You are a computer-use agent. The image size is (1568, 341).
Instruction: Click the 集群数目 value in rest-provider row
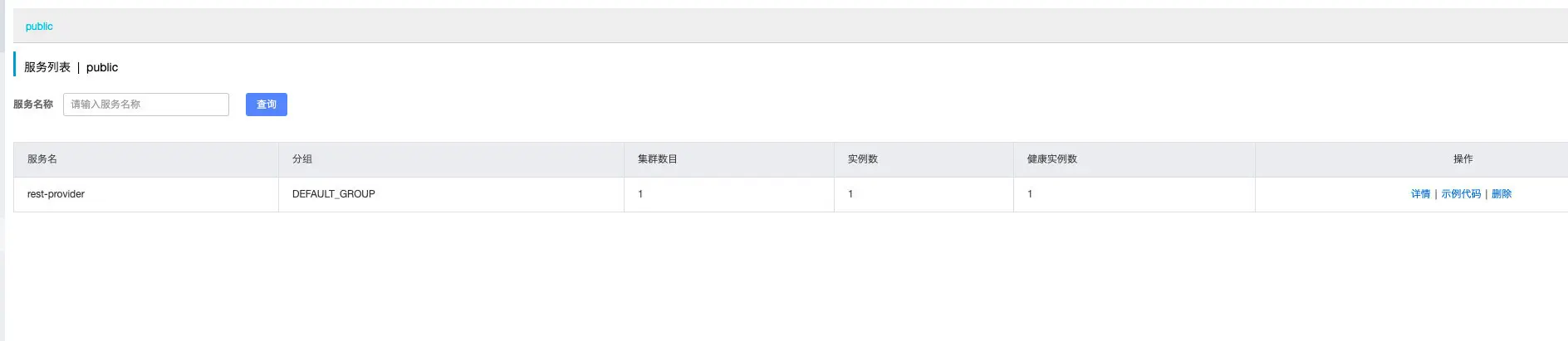tap(640, 194)
